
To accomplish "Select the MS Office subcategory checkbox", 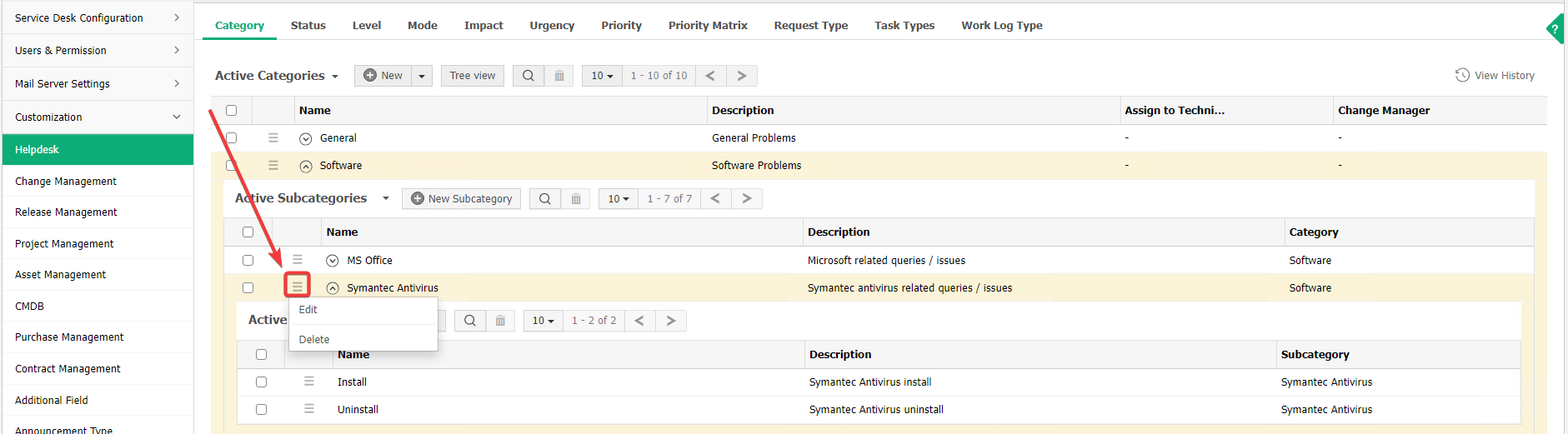I will pyautogui.click(x=248, y=261).
